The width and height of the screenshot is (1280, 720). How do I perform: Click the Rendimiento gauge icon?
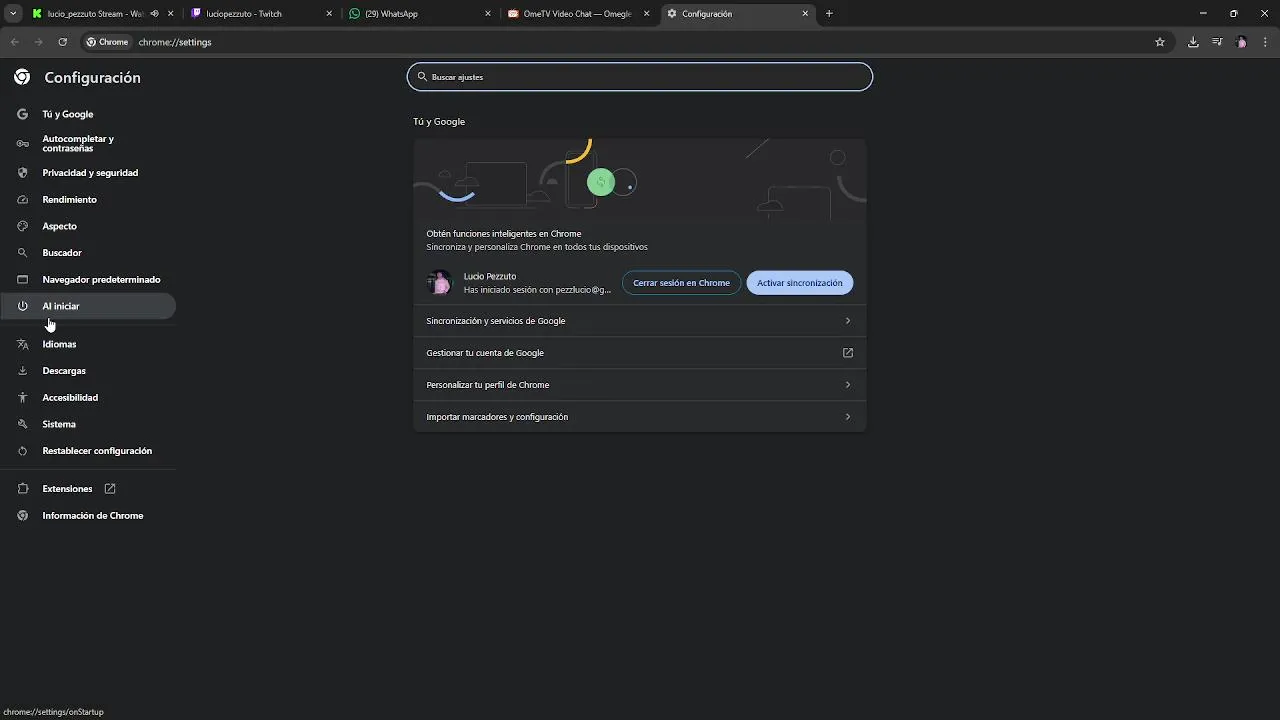tap(22, 200)
